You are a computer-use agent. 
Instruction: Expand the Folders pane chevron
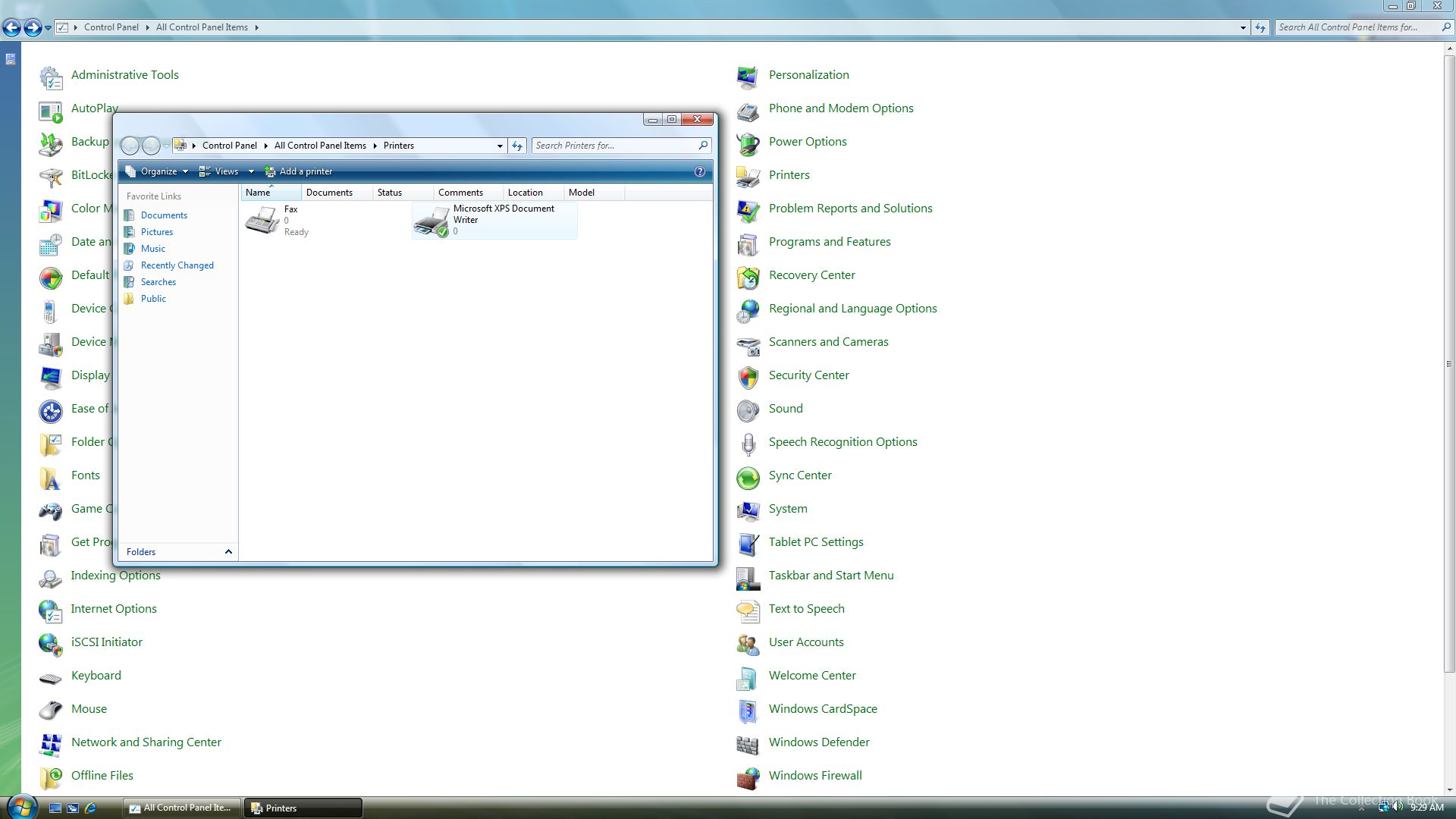point(228,551)
